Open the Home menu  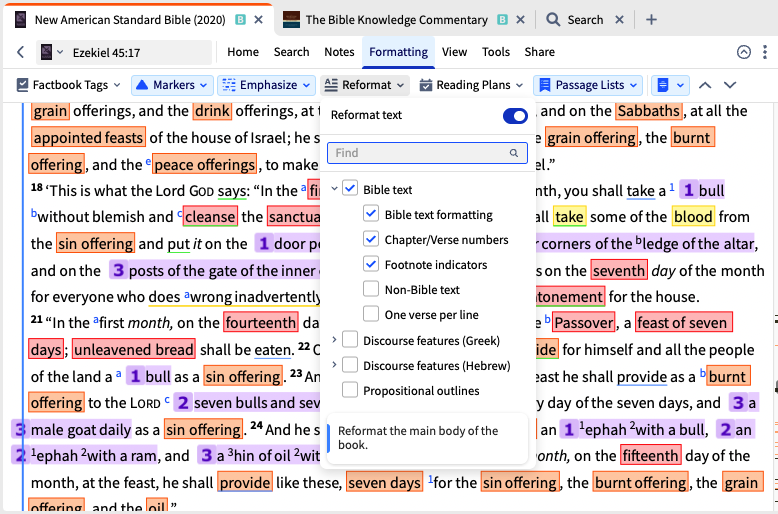(243, 52)
